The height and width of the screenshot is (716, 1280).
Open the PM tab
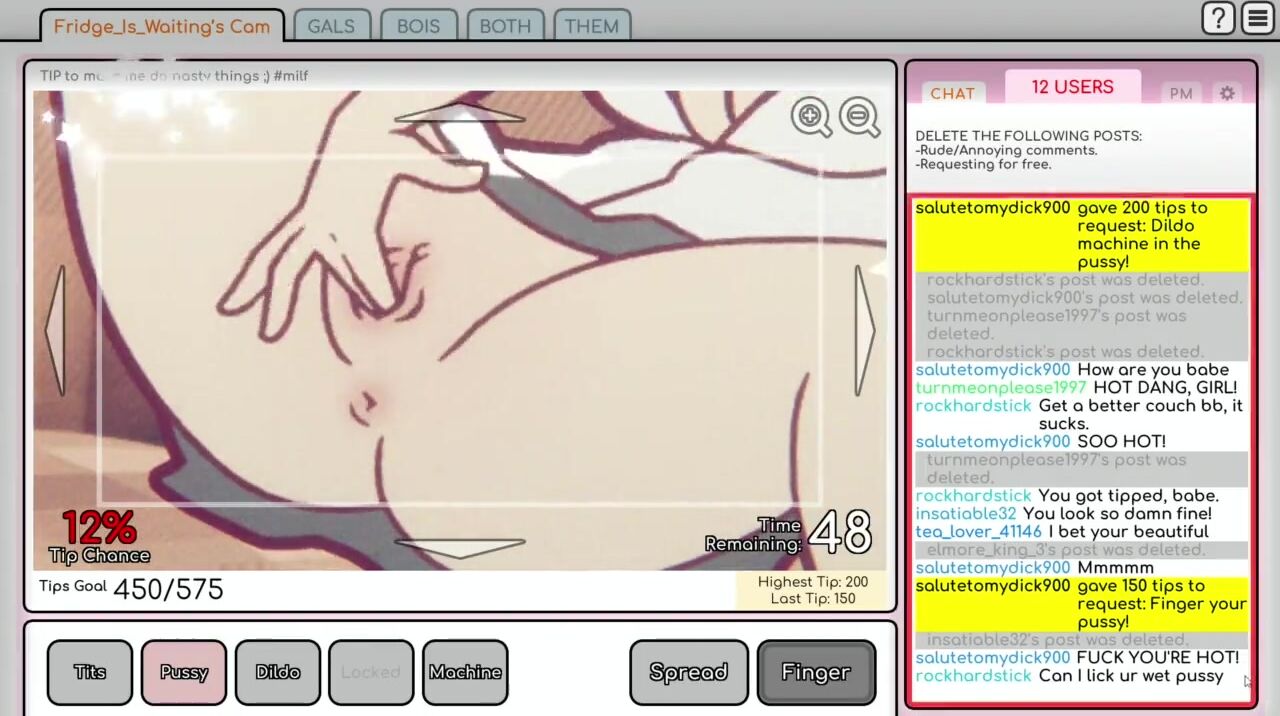(x=1181, y=93)
